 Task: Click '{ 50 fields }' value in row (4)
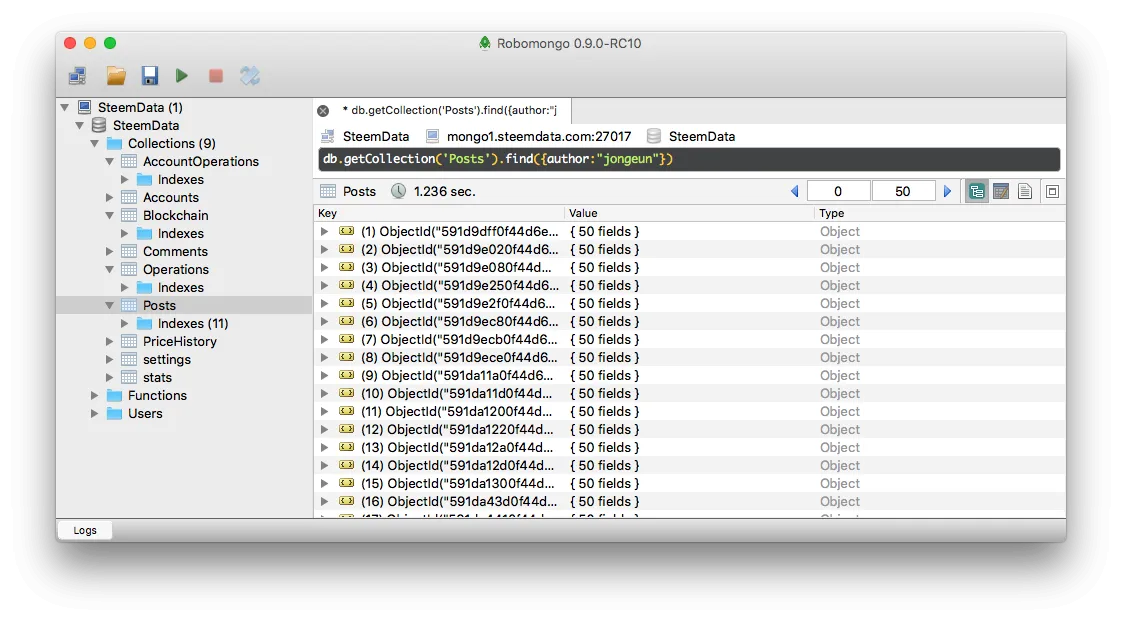(605, 285)
